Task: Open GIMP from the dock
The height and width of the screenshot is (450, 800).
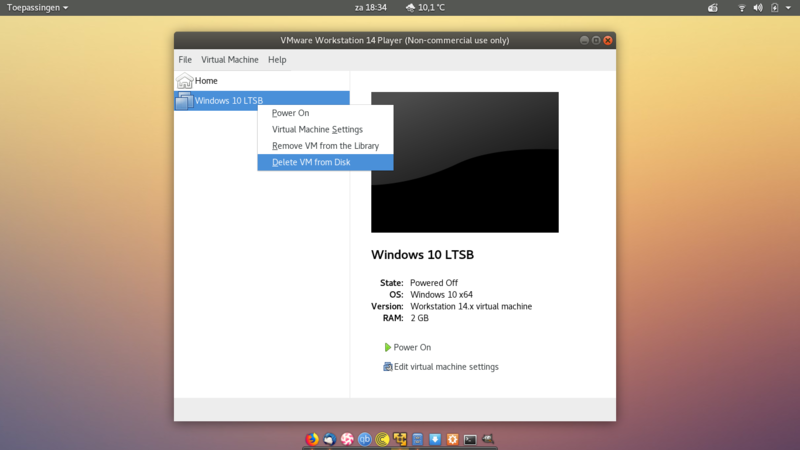Action: point(488,439)
